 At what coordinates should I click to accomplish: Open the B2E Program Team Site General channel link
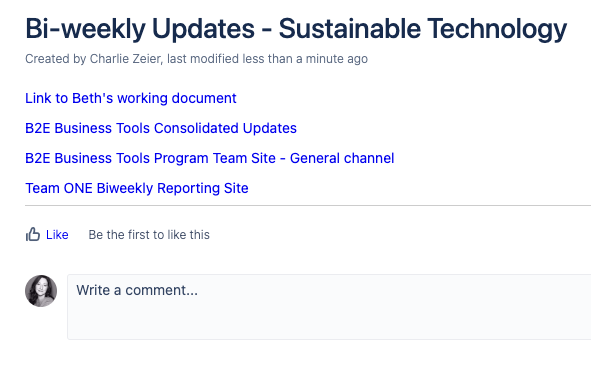[210, 158]
